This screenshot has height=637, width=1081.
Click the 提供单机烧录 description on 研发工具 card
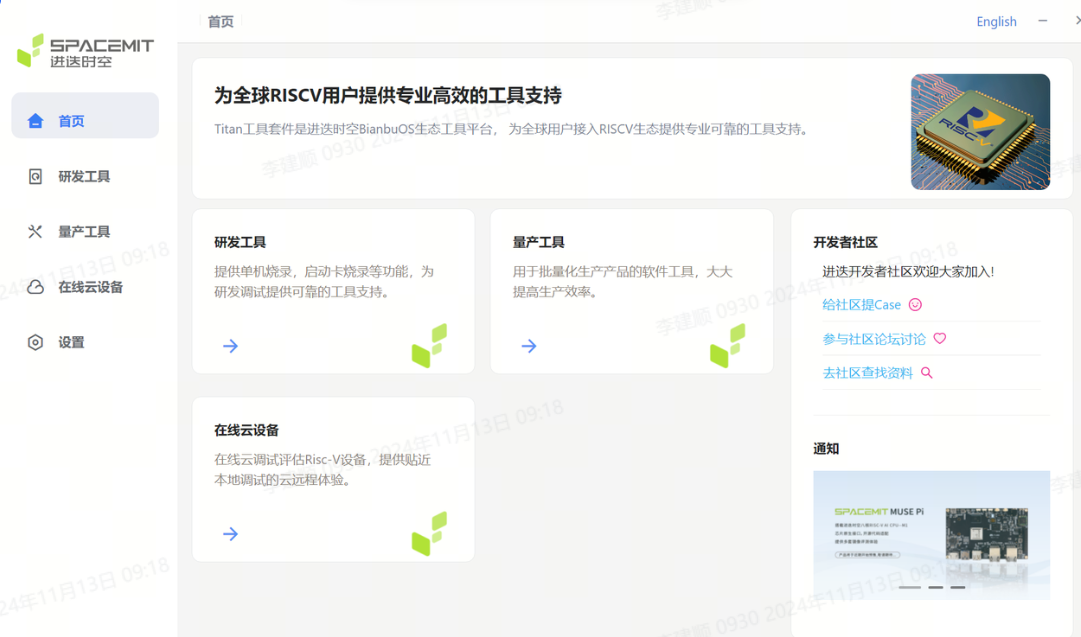[324, 281]
